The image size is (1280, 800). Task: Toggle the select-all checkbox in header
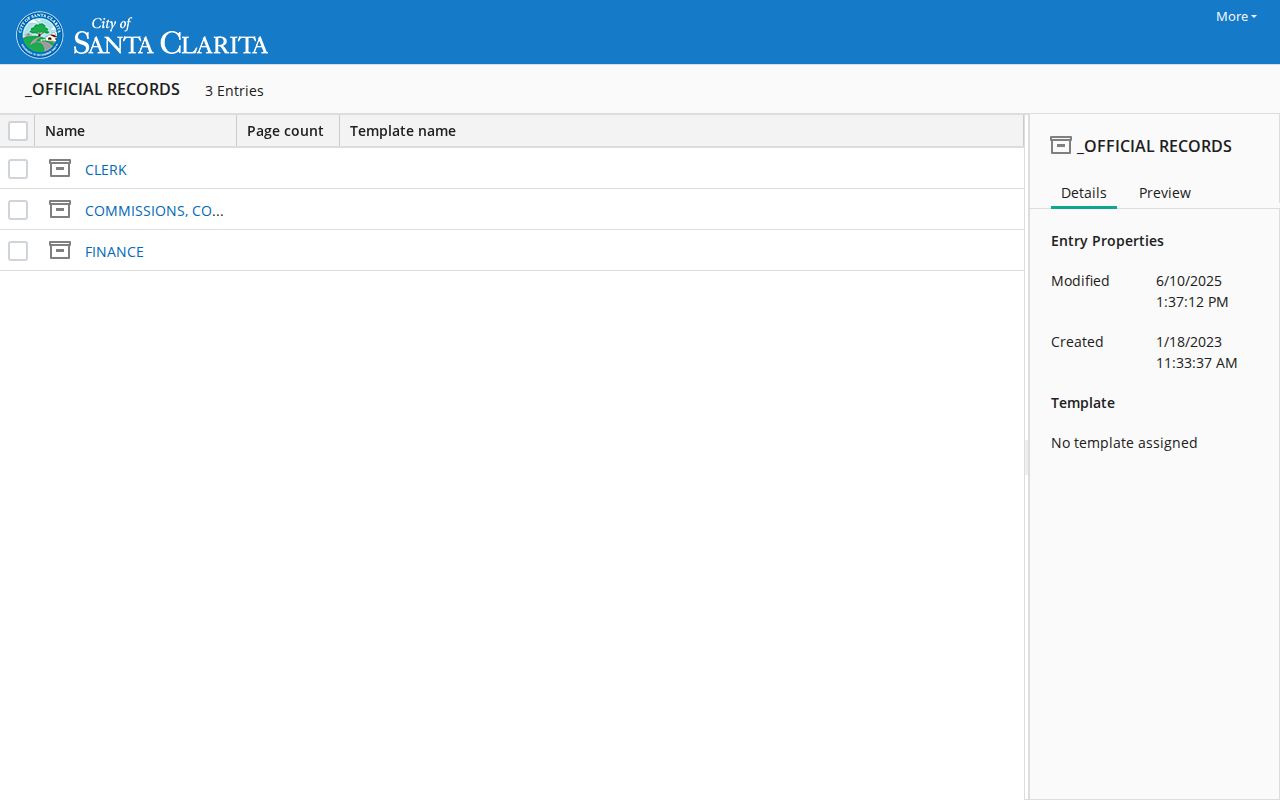[18, 131]
